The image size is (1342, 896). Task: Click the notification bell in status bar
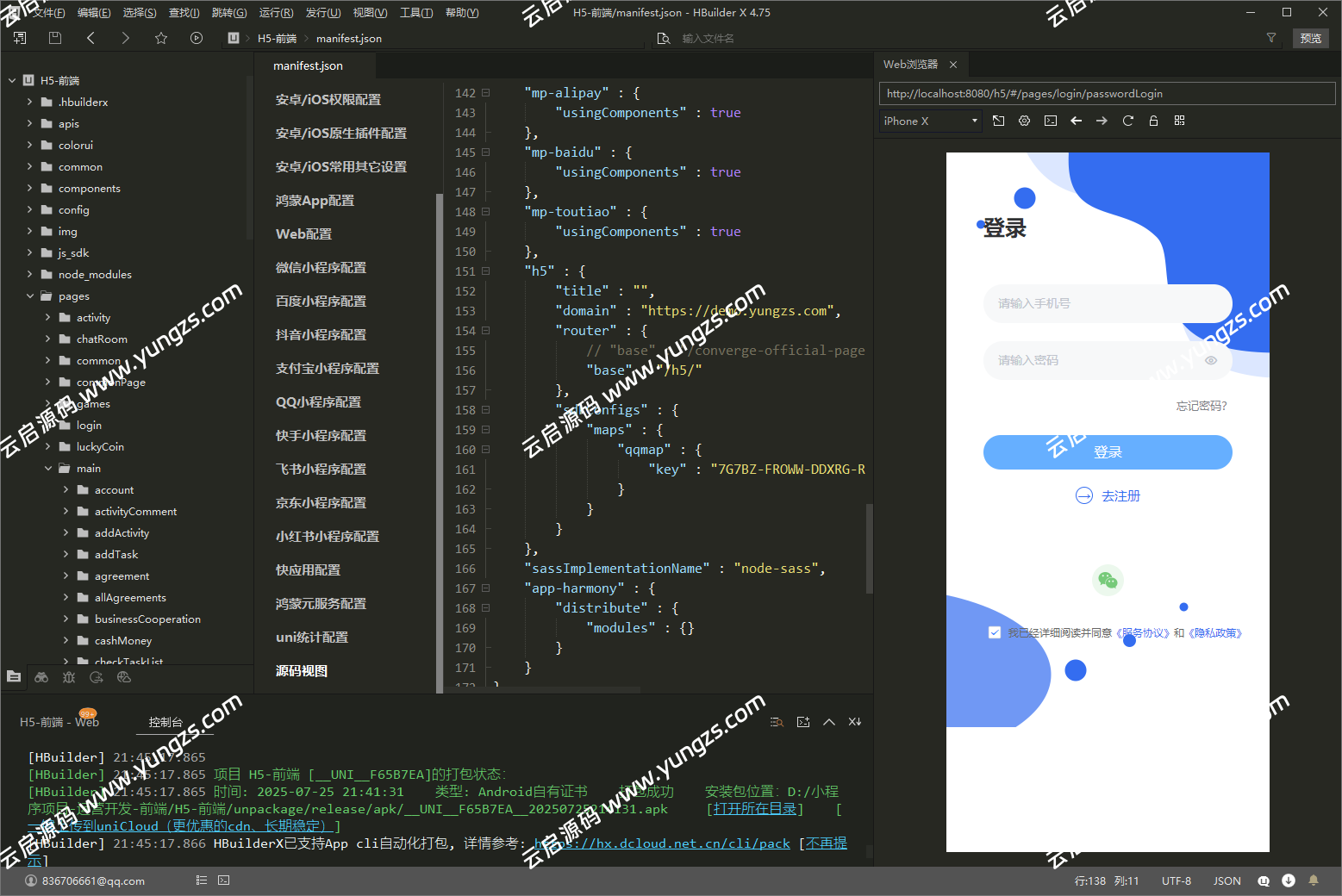(x=1314, y=880)
